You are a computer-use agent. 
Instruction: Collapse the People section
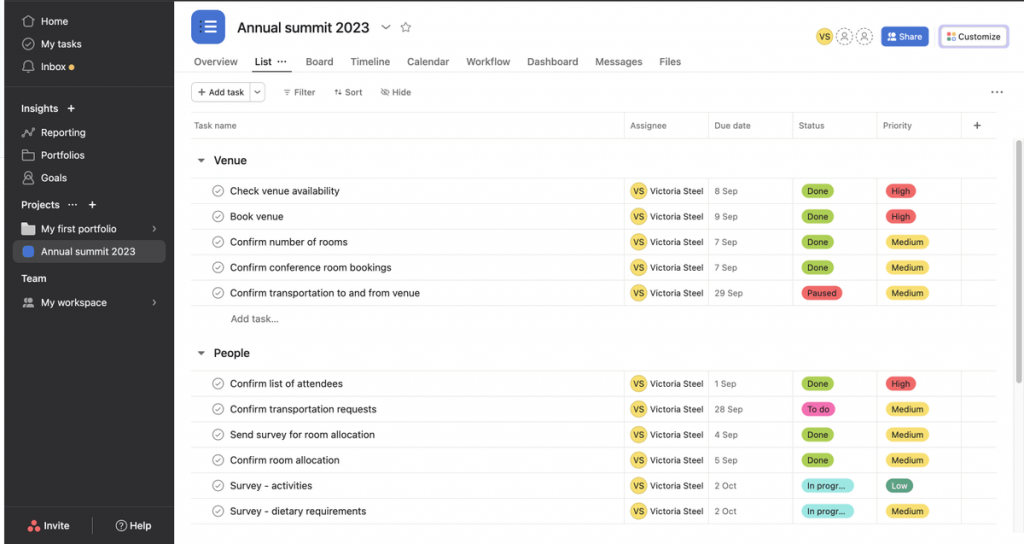tap(201, 354)
